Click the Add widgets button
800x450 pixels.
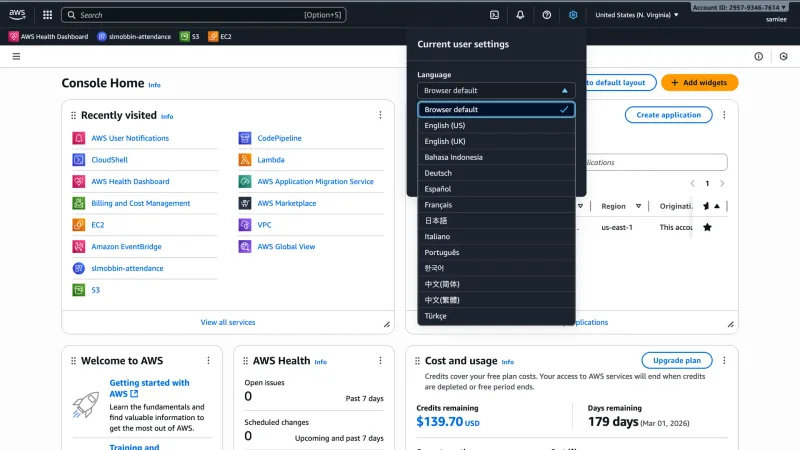coord(699,82)
